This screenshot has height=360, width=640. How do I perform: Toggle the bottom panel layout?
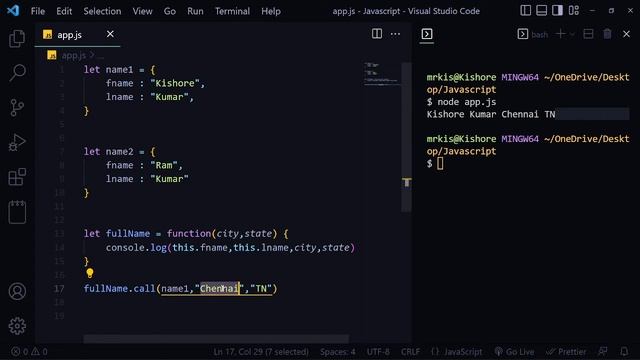click(x=542, y=11)
